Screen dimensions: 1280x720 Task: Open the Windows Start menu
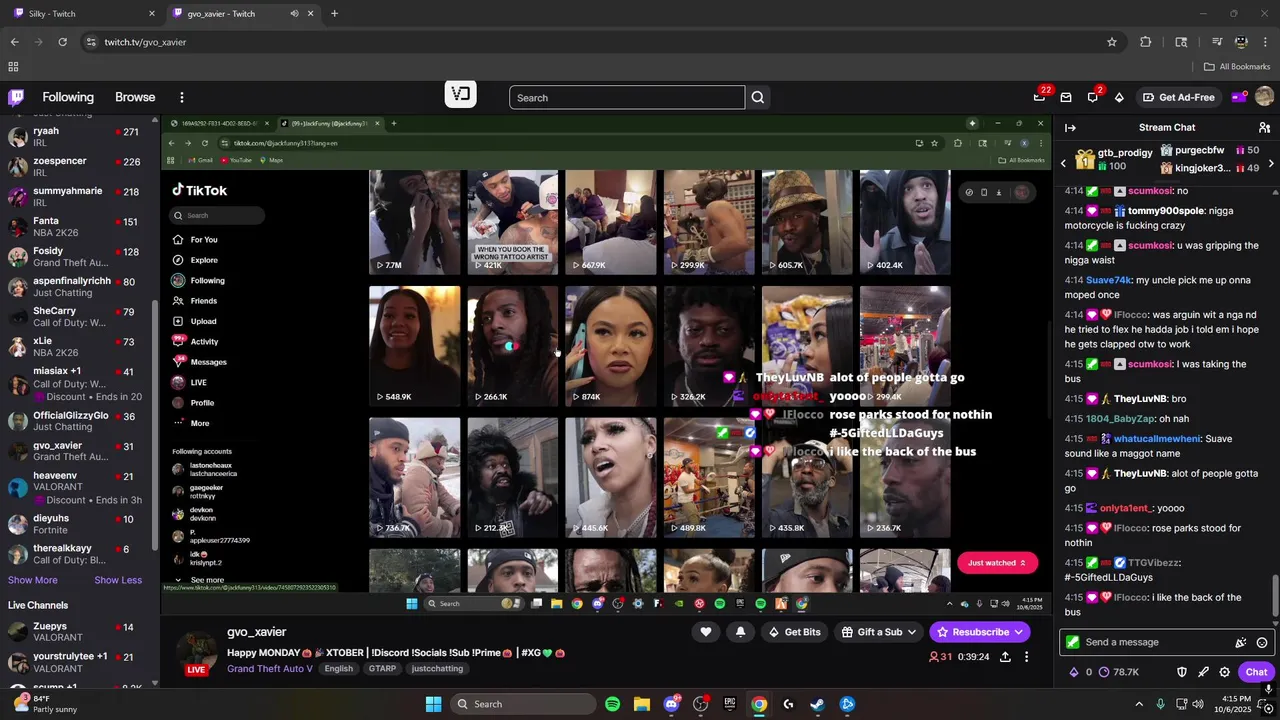433,704
